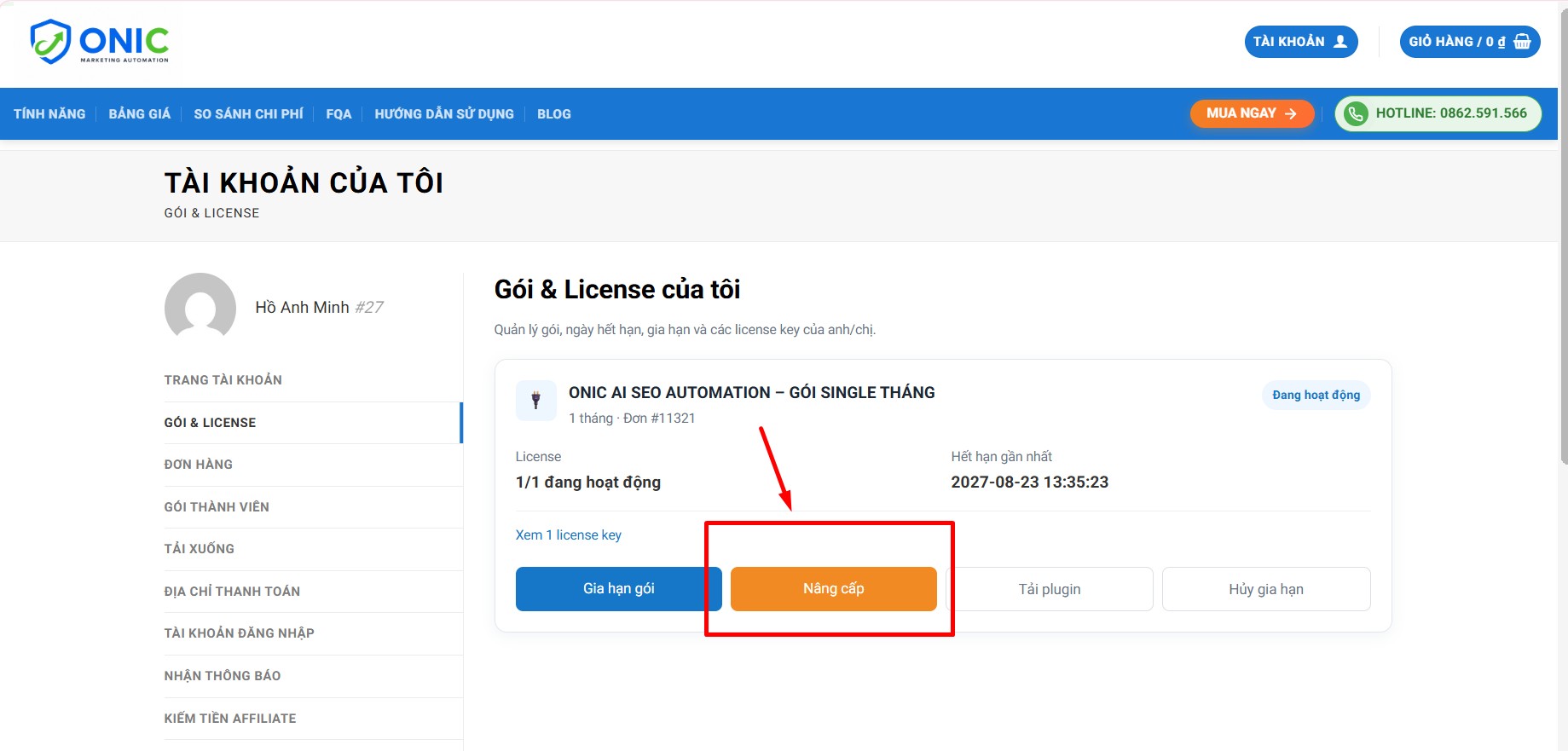
Task: Click the 1/1 đang hoạt động text
Action: (x=588, y=482)
